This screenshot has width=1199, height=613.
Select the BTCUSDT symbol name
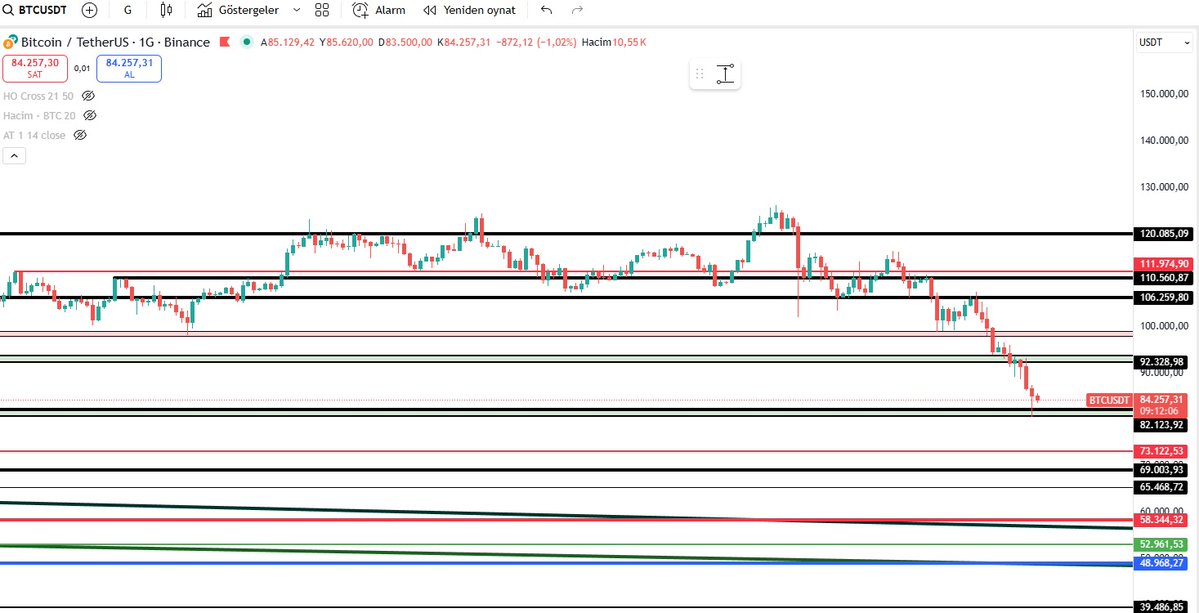(42, 10)
